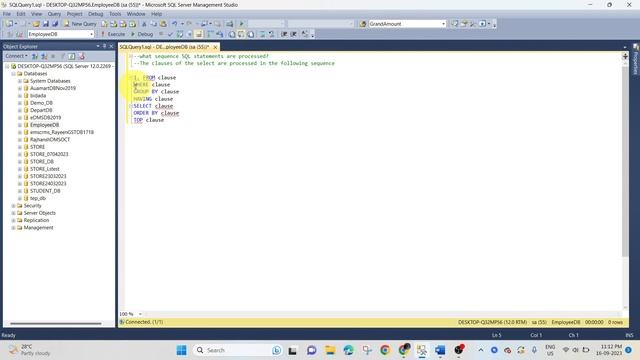Open the Window menu
Screen dimensions: 640x360
[136, 14]
